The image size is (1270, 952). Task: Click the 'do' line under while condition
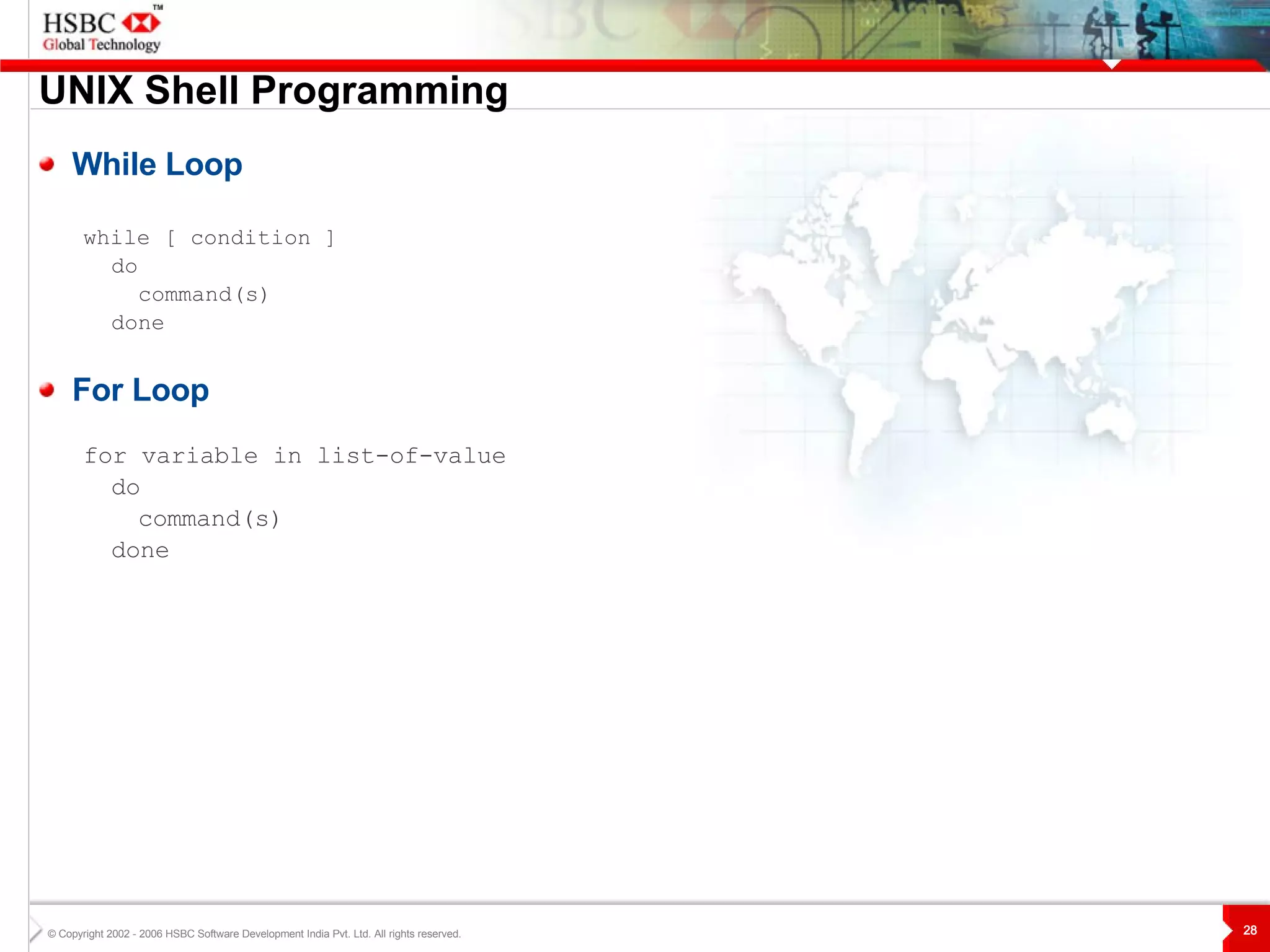coord(124,267)
